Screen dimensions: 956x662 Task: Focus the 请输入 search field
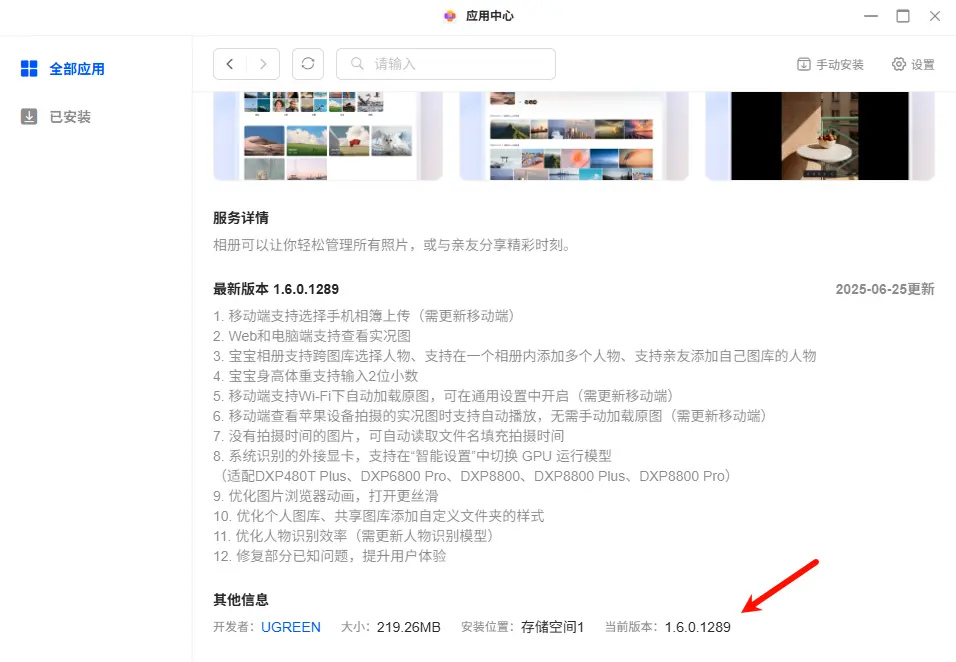tap(446, 64)
